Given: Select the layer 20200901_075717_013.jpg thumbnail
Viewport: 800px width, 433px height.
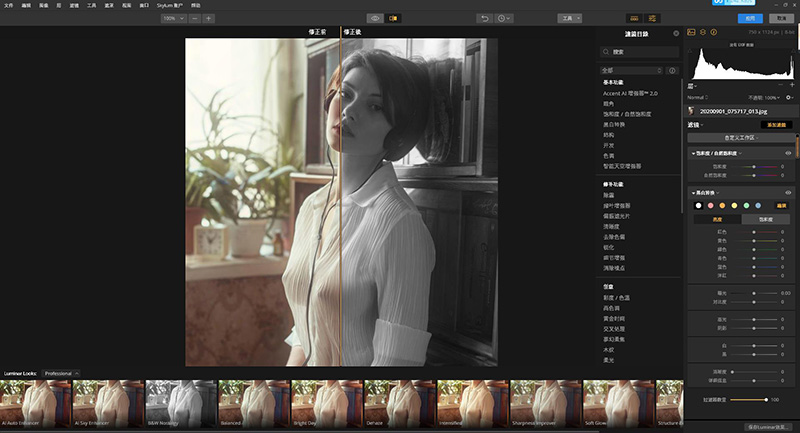Looking at the screenshot, I should (x=691, y=111).
